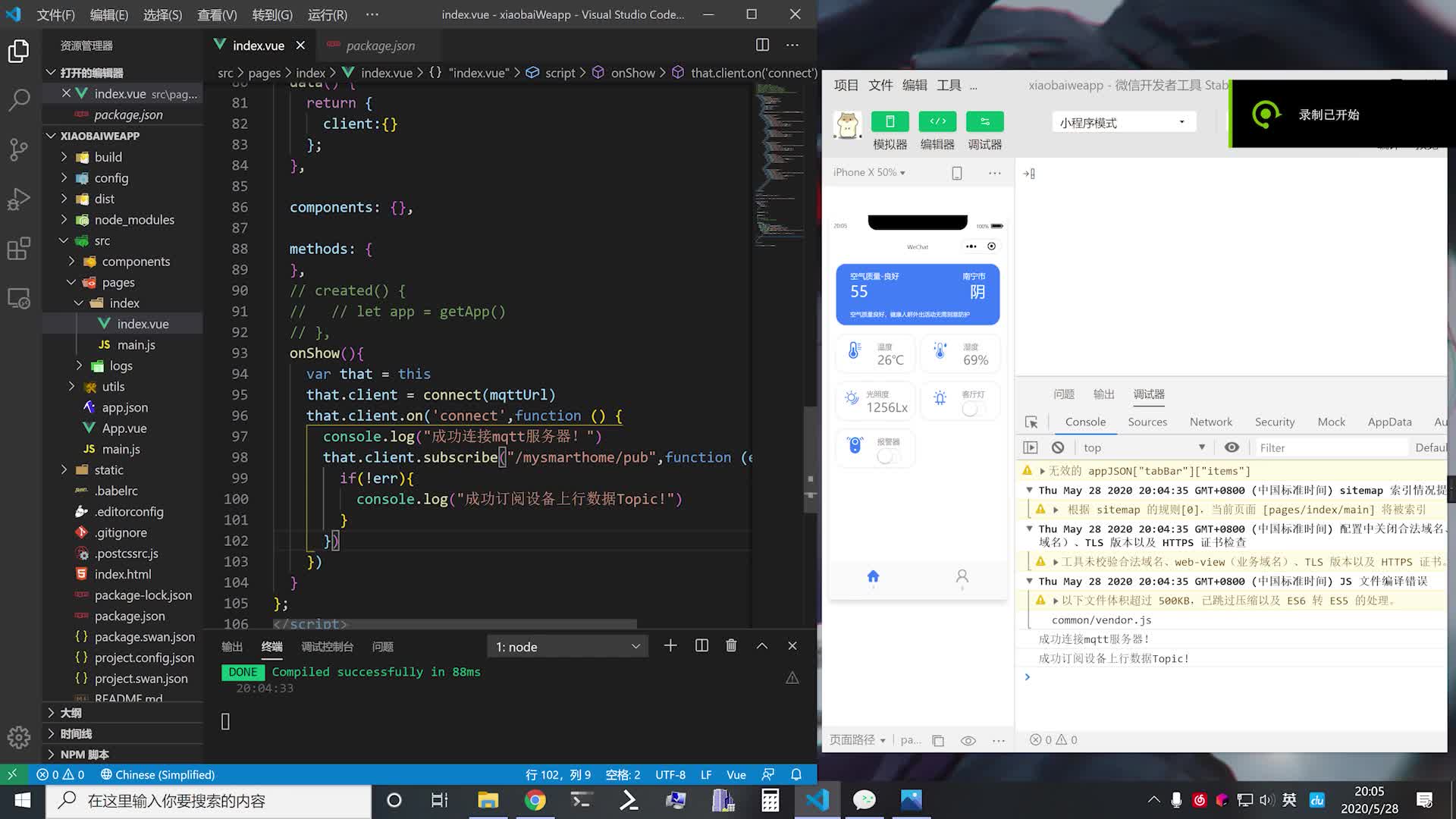The height and width of the screenshot is (819, 1456).
Task: Maximize the terminal panel size
Action: point(762,646)
